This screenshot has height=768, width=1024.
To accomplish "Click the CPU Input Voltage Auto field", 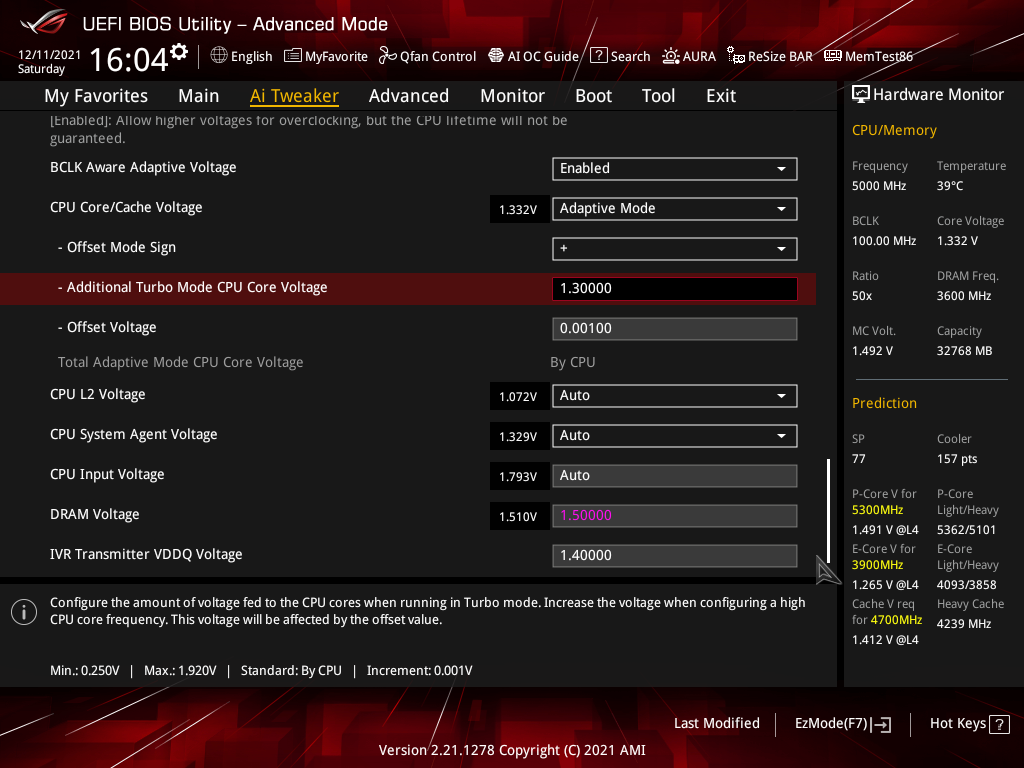I will (x=675, y=475).
